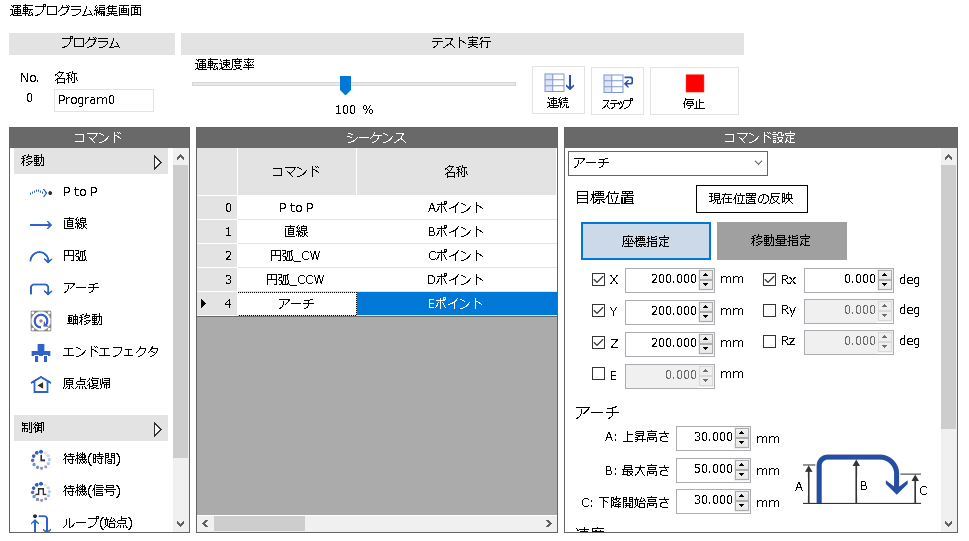Image resolution: width=969 pixels, height=541 pixels.
Task: Click the 運転速度率 speed slider handle
Action: (346, 84)
